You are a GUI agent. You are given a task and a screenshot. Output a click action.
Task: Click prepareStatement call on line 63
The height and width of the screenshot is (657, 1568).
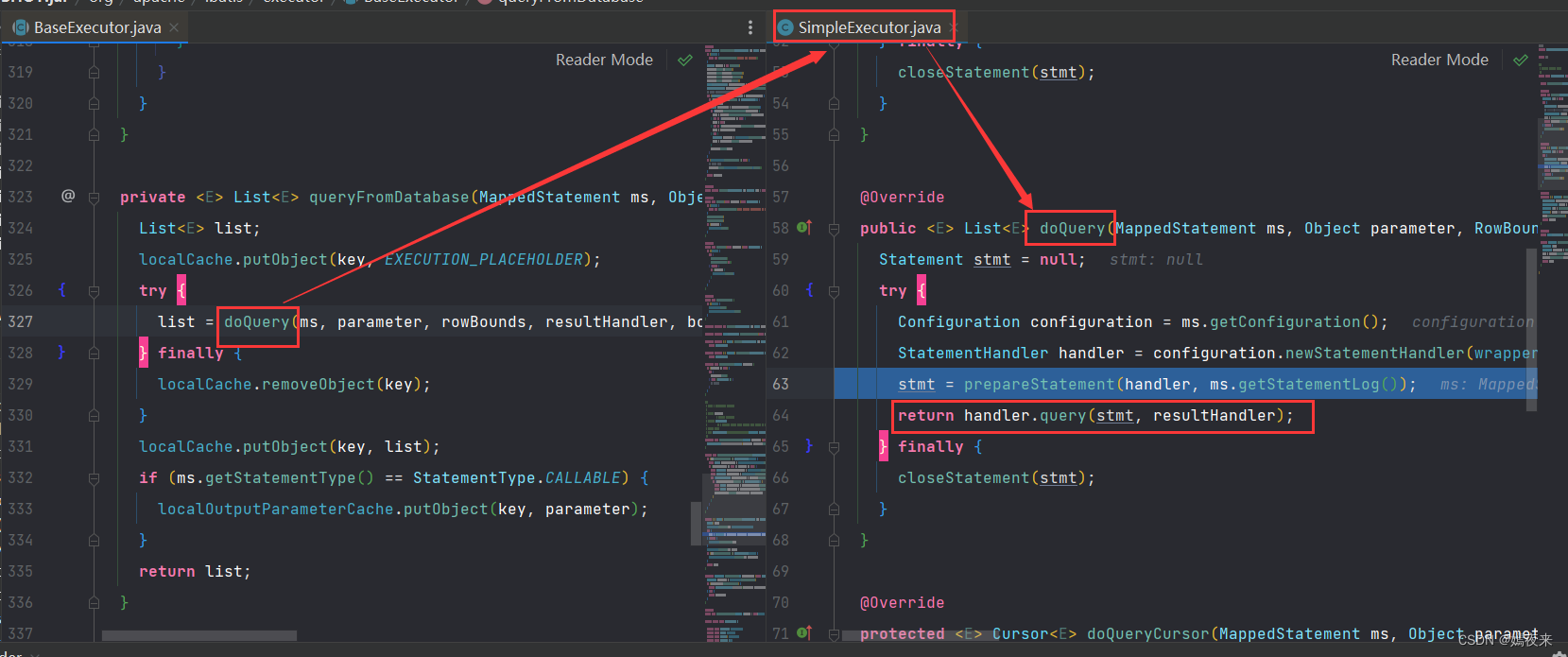click(x=1039, y=384)
